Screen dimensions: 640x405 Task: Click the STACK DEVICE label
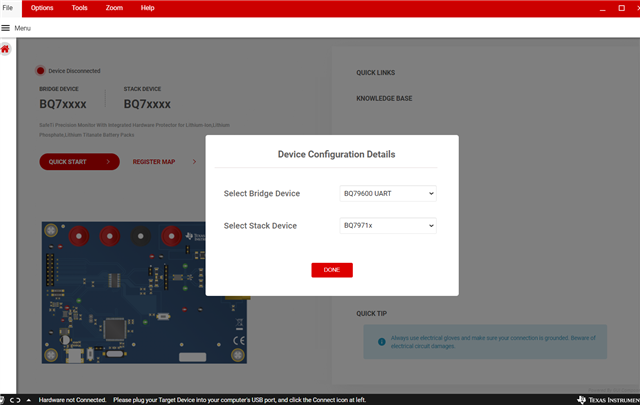[x=142, y=89]
